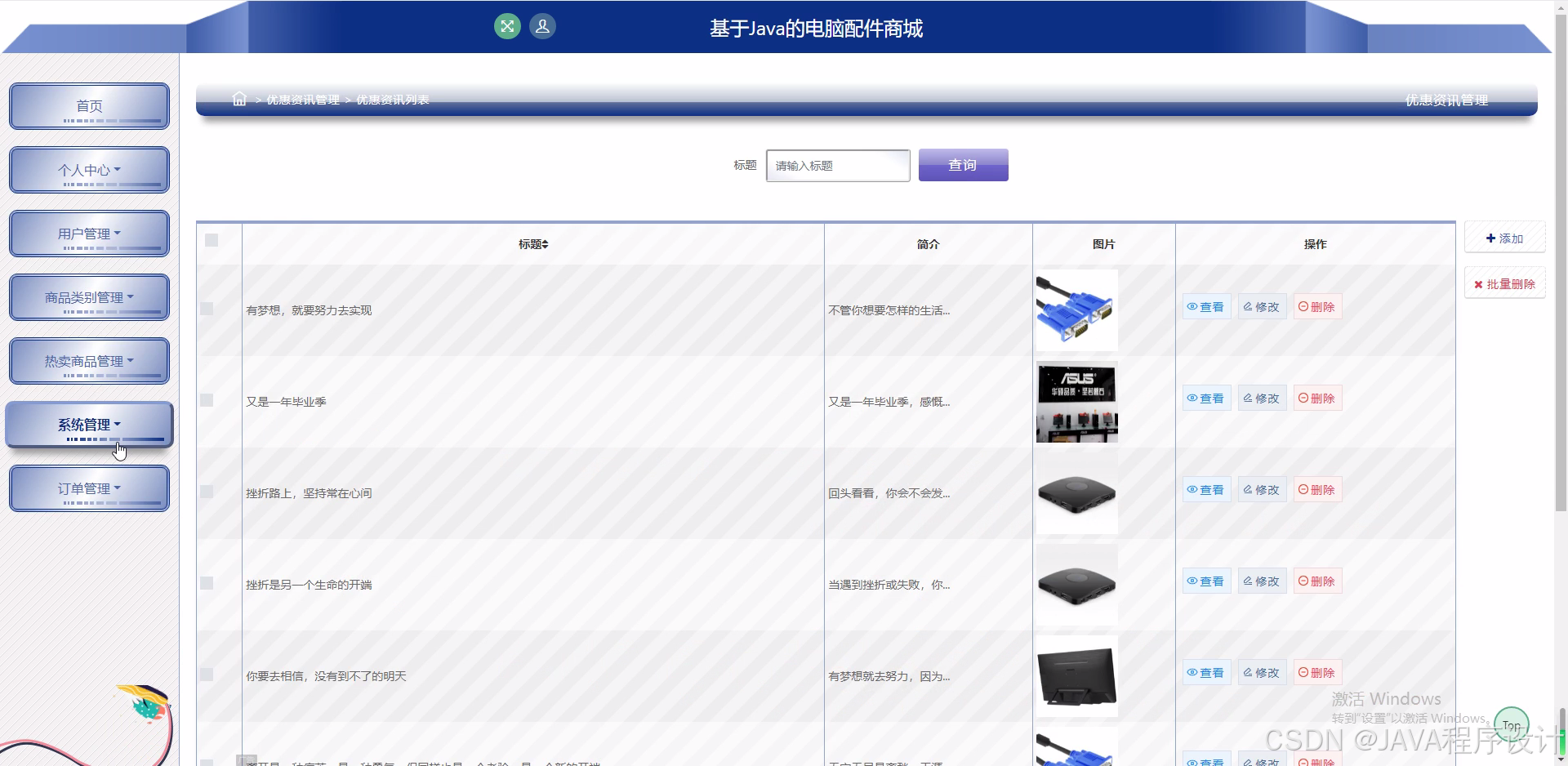Delete the 挫折路上，坚持常在心间 entry

tap(1317, 490)
